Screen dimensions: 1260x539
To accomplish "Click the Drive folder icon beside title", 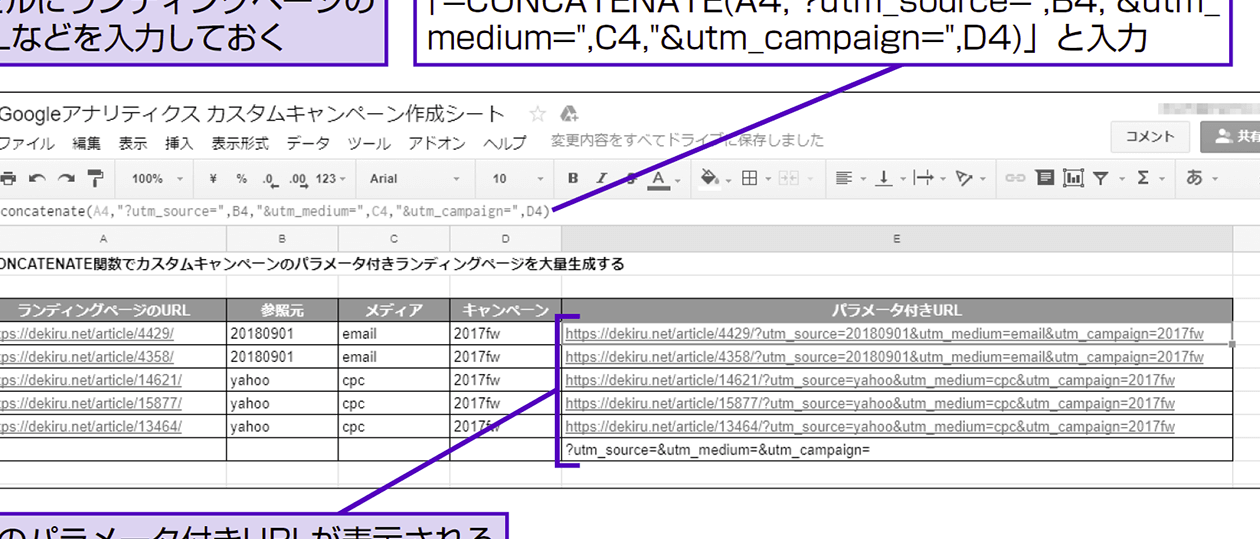I will click(569, 113).
